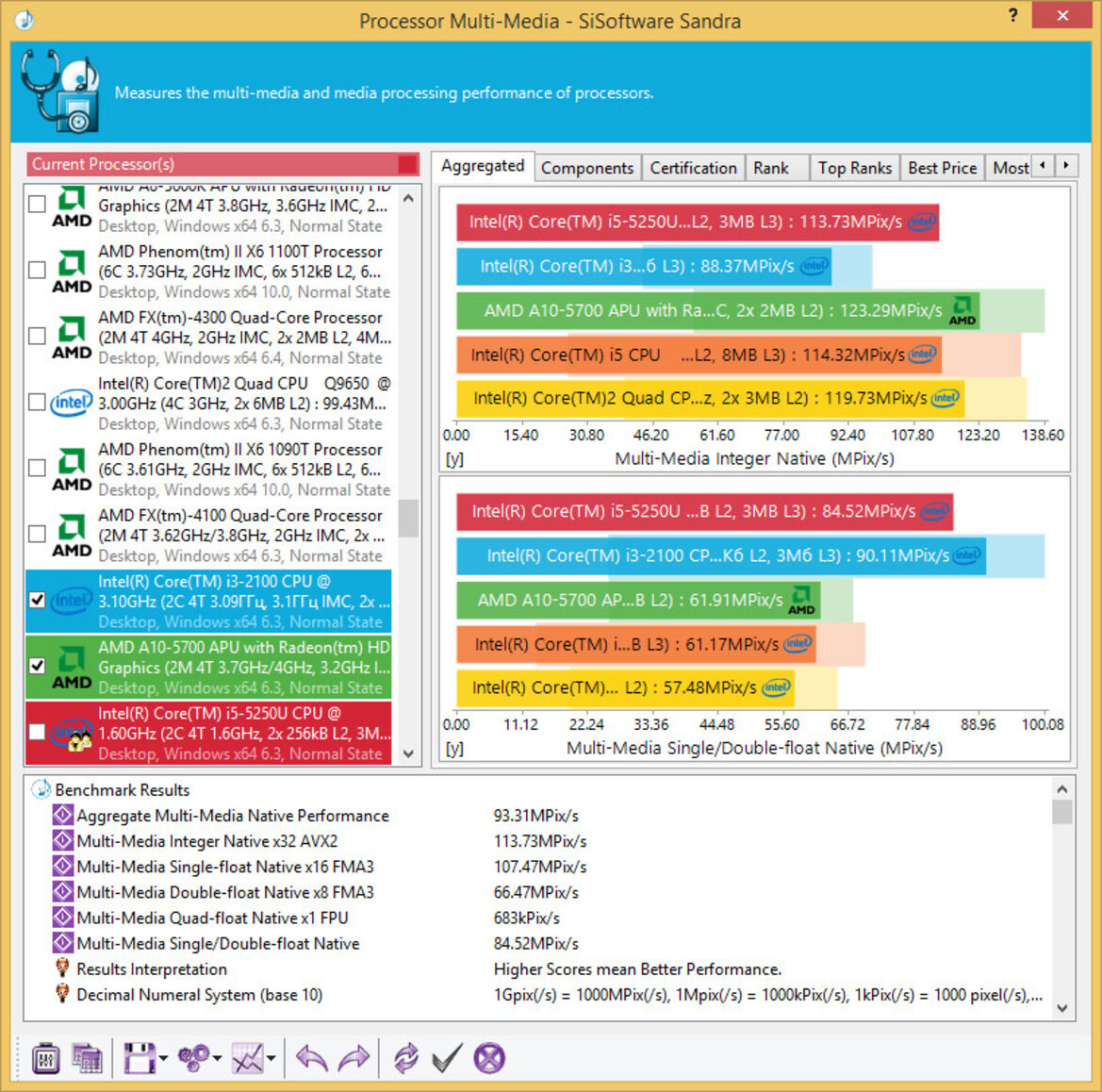Click the copy results to clipboard icon
The height and width of the screenshot is (1092, 1102).
pyautogui.click(x=87, y=1058)
